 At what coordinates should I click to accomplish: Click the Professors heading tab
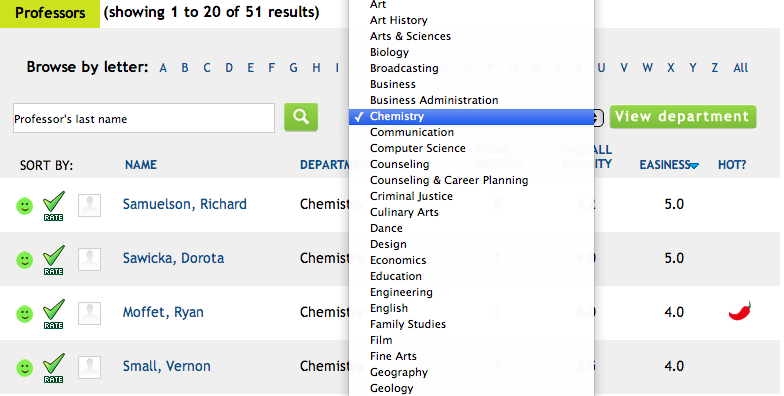coord(50,13)
